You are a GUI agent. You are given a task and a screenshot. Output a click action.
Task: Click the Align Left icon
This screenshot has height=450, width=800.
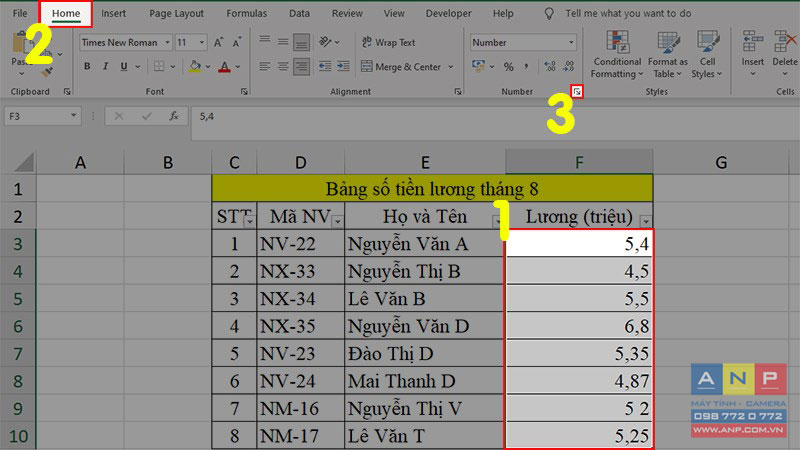click(264, 66)
